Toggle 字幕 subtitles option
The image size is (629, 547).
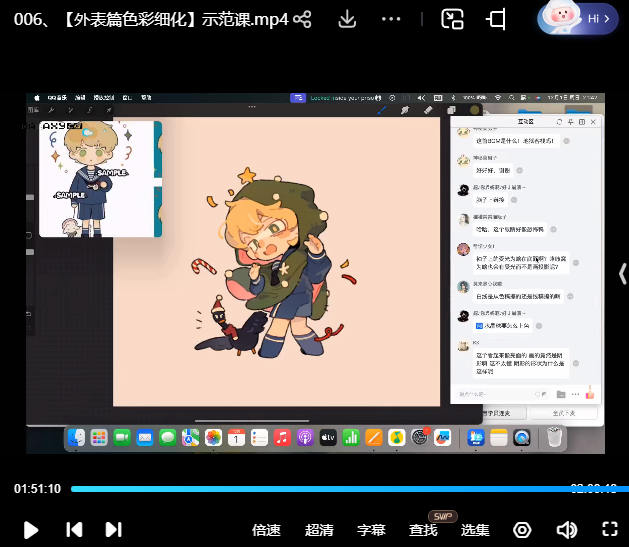point(371,530)
